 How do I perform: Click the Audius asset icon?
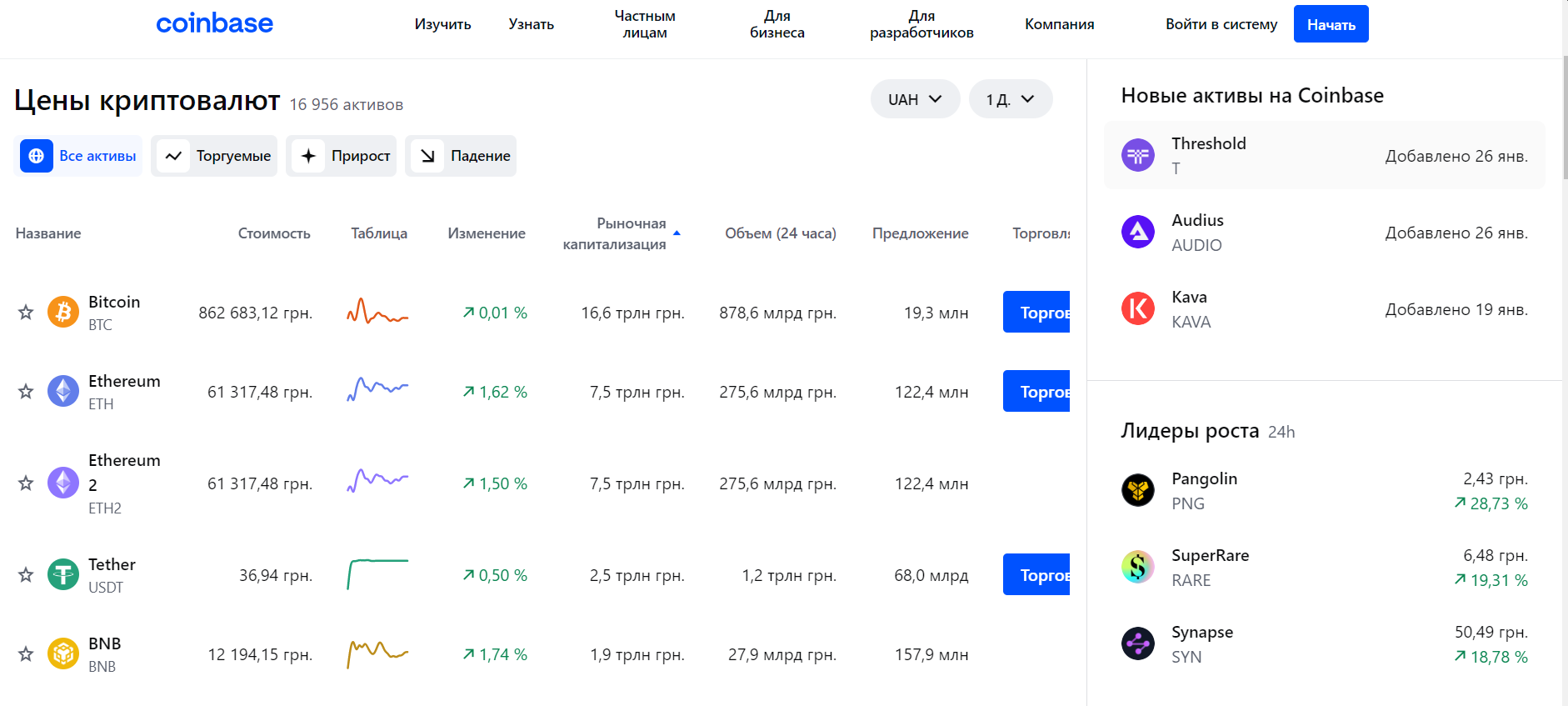[x=1138, y=232]
